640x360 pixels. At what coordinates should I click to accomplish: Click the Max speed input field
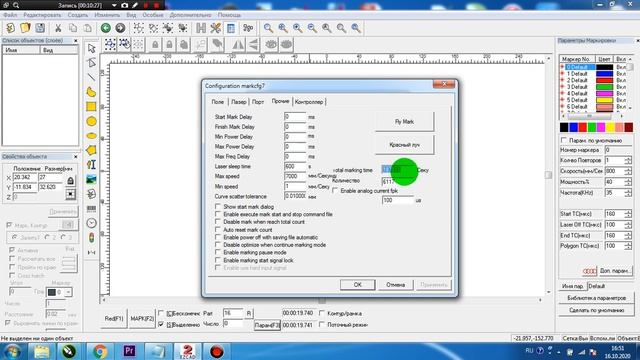coord(295,176)
